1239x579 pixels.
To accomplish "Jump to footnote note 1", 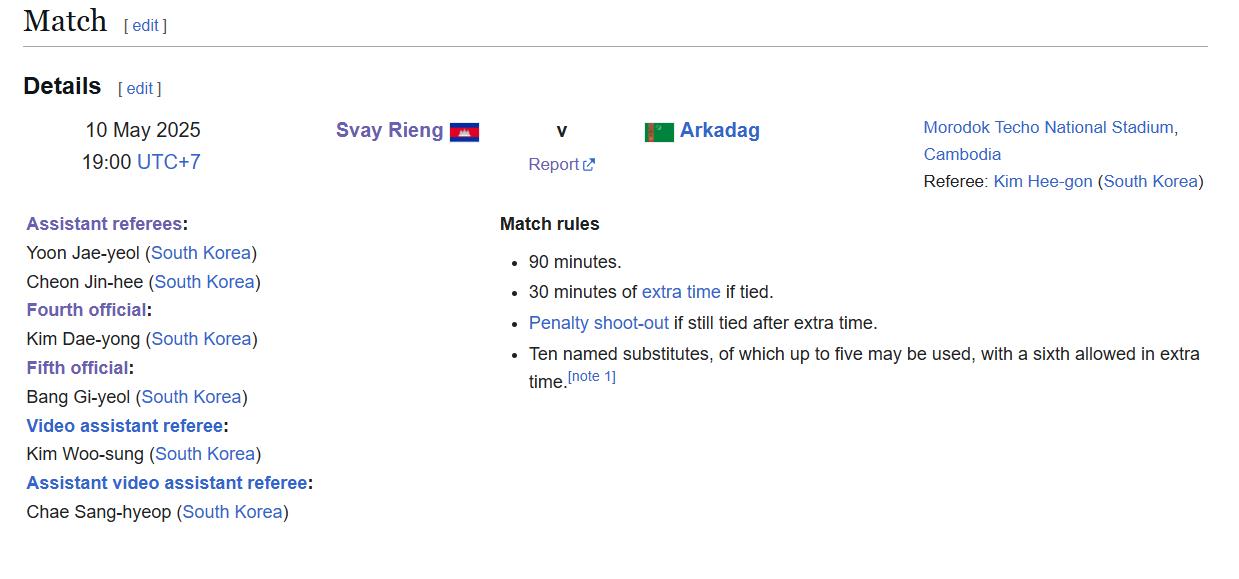I will click(592, 376).
